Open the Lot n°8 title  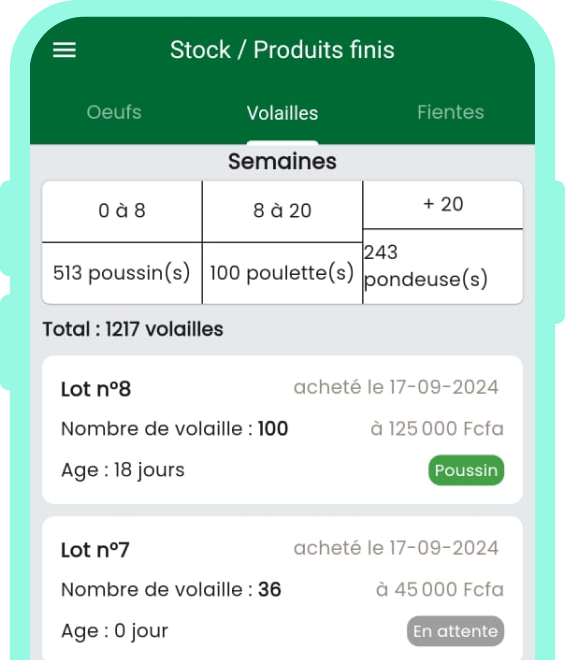pos(96,389)
